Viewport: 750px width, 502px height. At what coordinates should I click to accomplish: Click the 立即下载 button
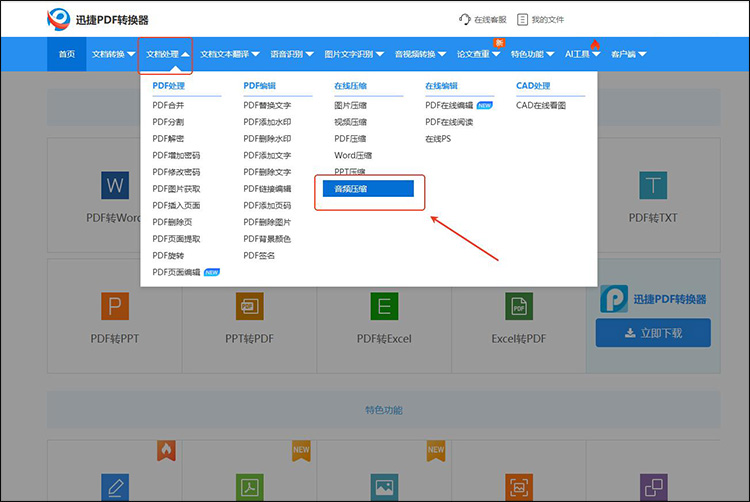[x=653, y=333]
